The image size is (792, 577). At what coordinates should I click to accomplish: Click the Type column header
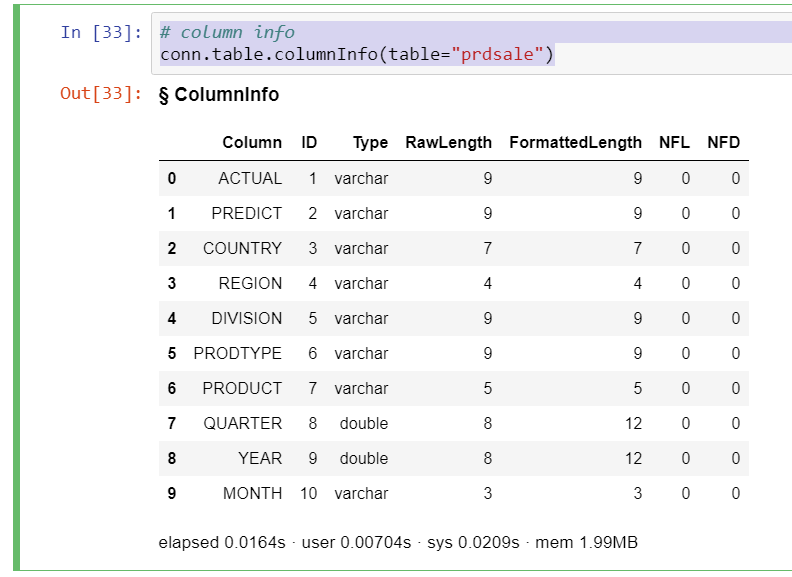pos(370,142)
